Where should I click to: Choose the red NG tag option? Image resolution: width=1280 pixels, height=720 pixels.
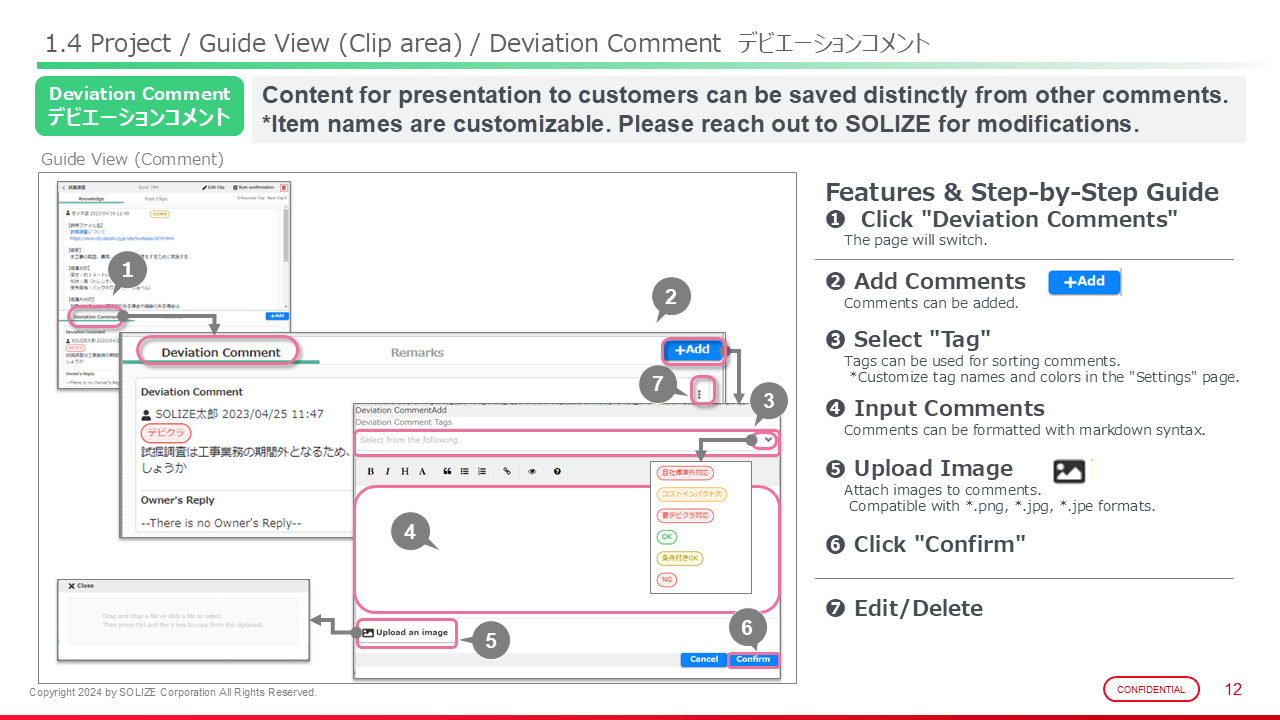(666, 580)
